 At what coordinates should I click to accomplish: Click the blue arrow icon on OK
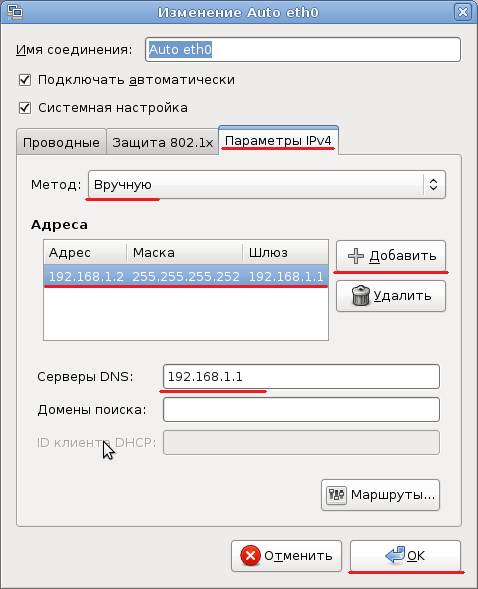tap(395, 555)
